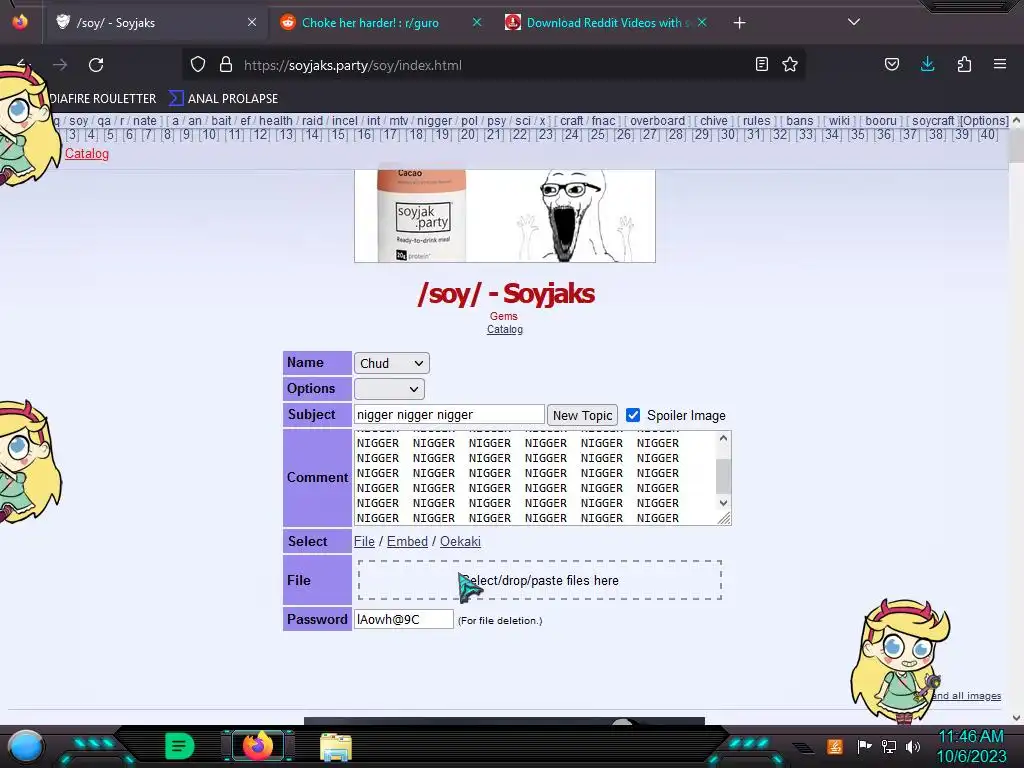Click the New Topic button
1024x768 pixels.
583,415
